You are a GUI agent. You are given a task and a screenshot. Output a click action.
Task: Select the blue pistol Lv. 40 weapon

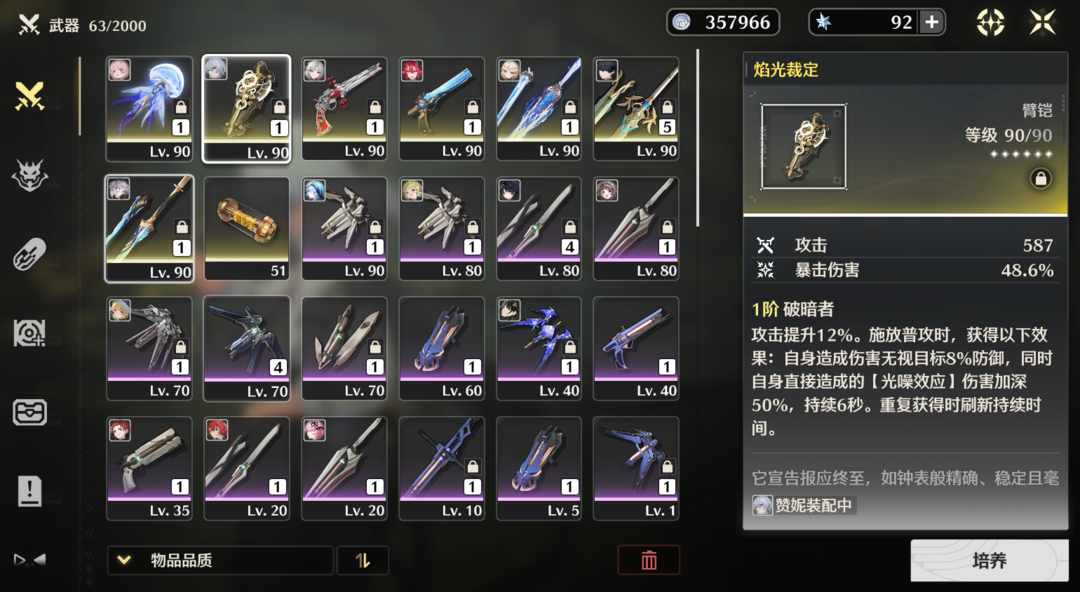pyautogui.click(x=636, y=349)
